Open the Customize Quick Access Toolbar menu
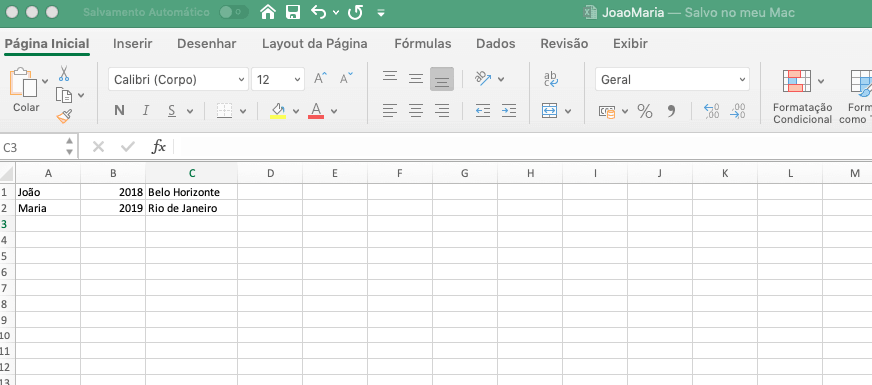 click(x=381, y=13)
